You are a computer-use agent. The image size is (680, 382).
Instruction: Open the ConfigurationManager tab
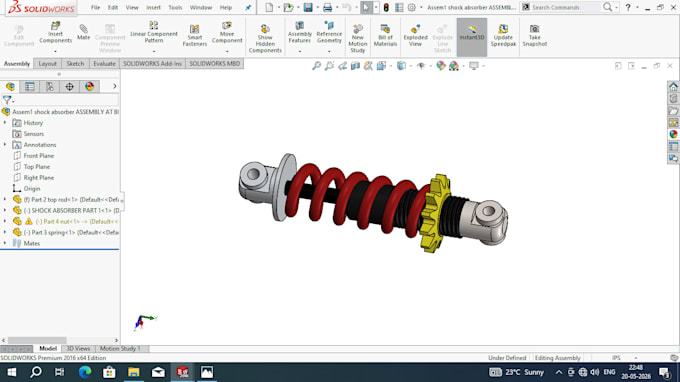click(x=50, y=87)
